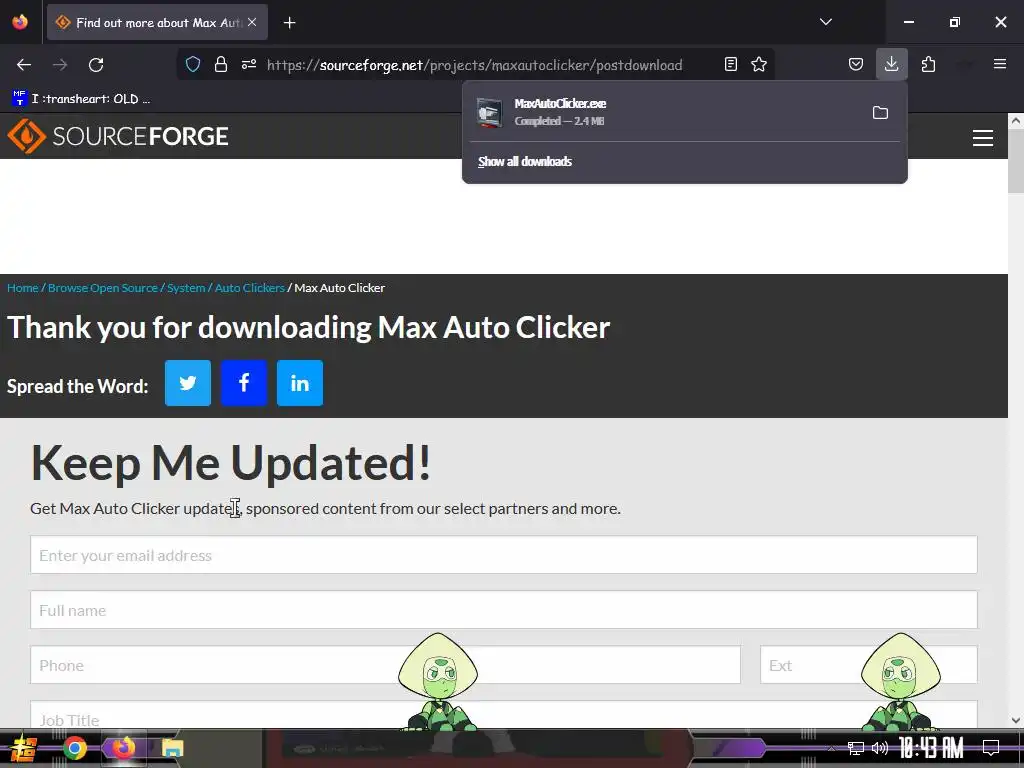The image size is (1024, 768).
Task: Click scrollbar down arrow
Action: 1016,720
